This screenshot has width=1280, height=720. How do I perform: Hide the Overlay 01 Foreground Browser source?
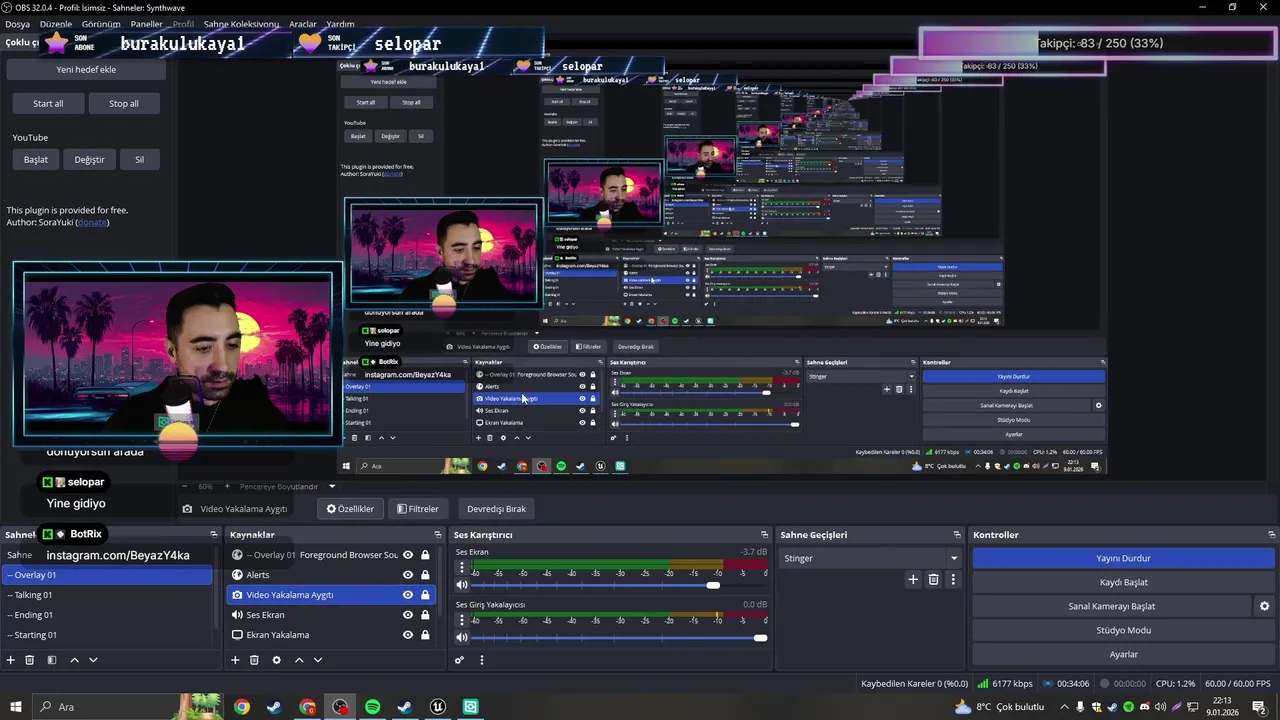tap(408, 555)
